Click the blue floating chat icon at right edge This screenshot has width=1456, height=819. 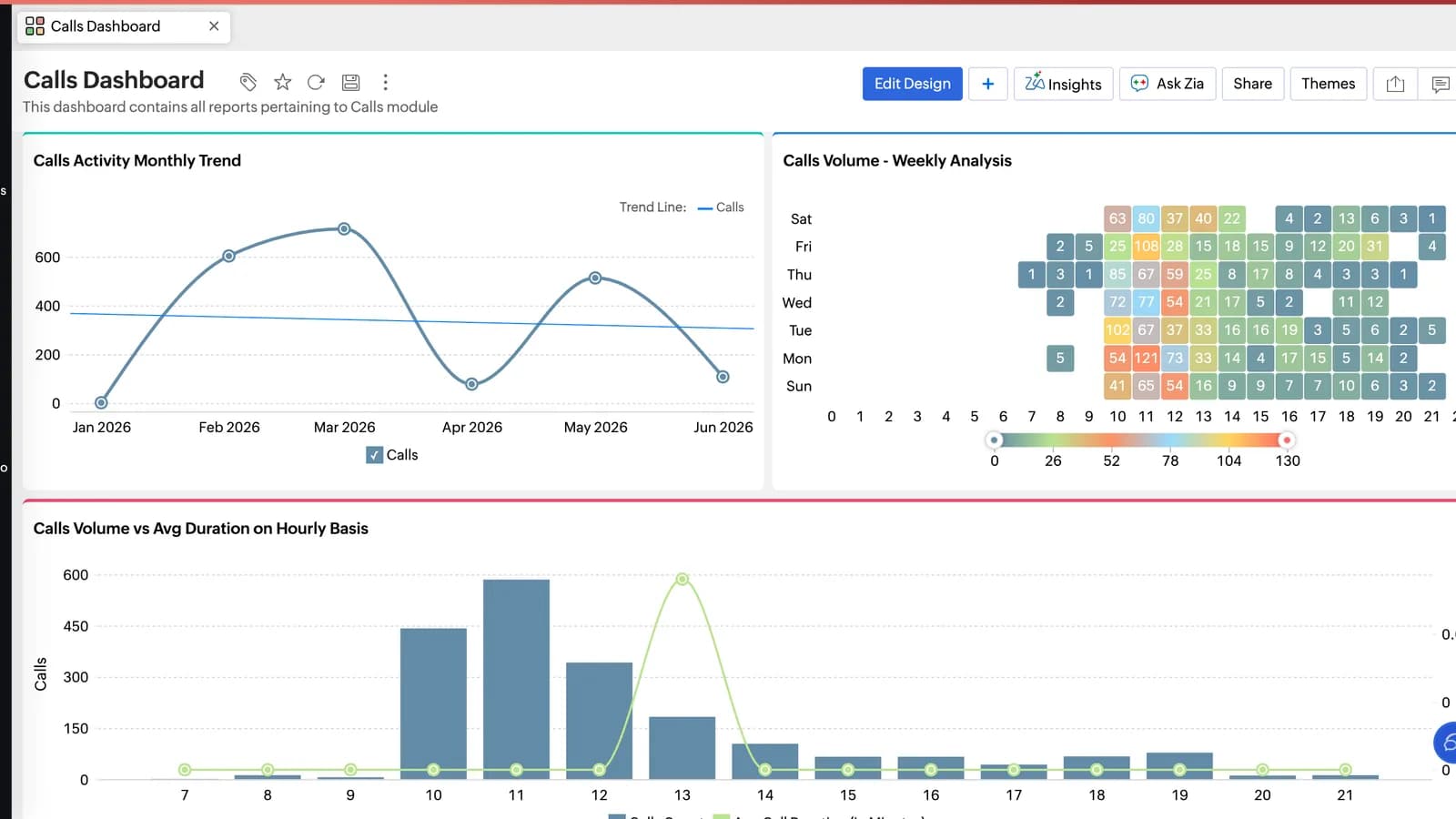point(1446,743)
